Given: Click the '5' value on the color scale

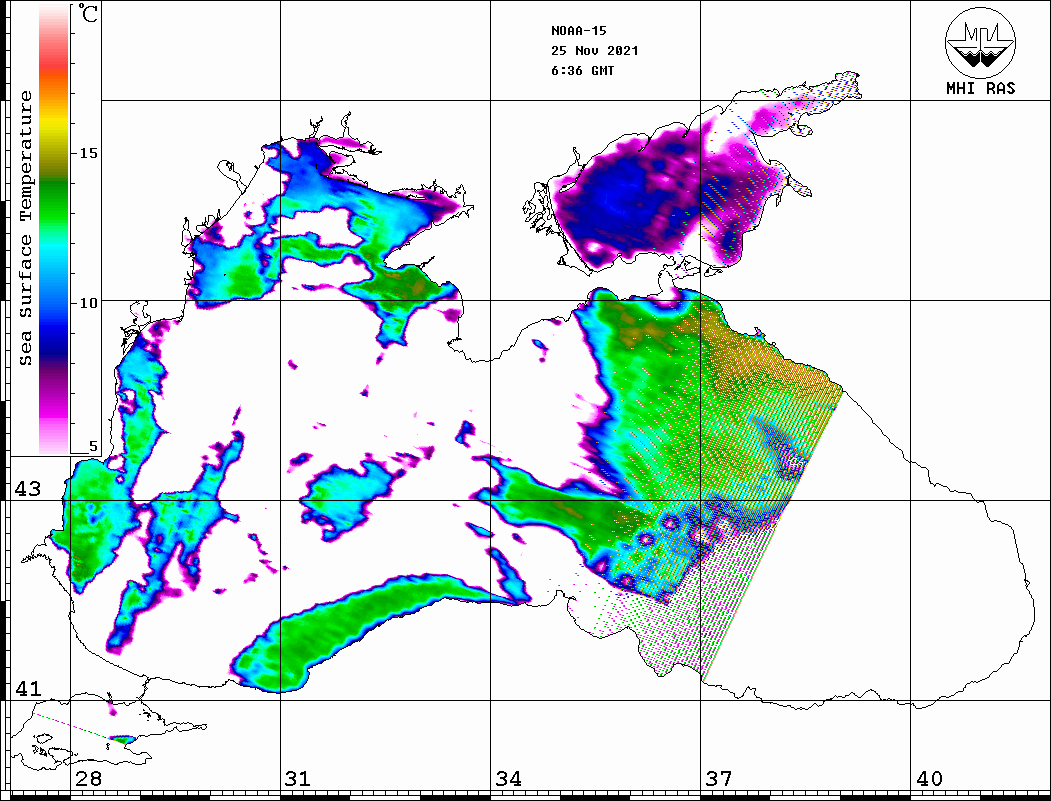Looking at the screenshot, I should (93, 446).
